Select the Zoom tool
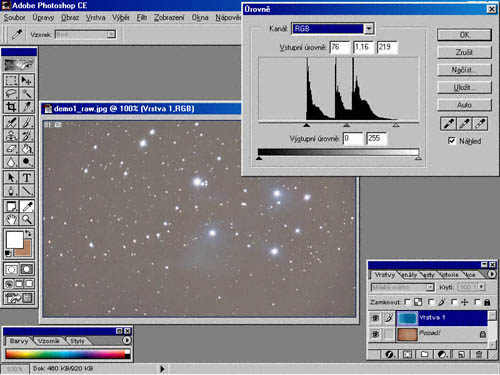This screenshot has height=375, width=500. pyautogui.click(x=27, y=219)
